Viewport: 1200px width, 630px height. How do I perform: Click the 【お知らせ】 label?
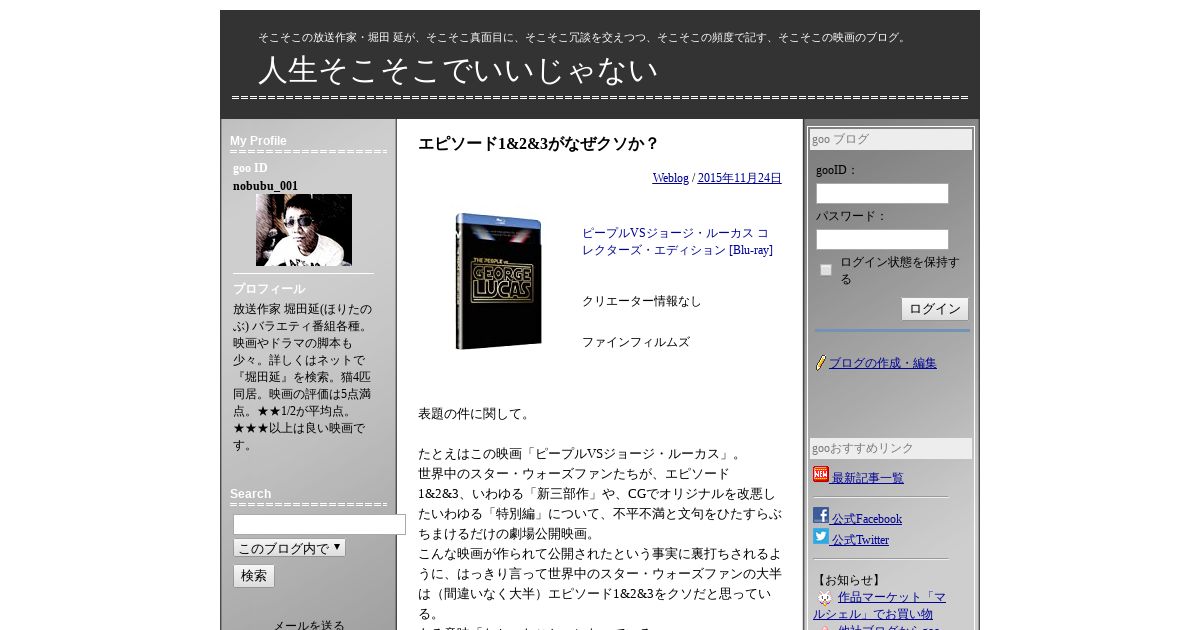[x=849, y=580]
